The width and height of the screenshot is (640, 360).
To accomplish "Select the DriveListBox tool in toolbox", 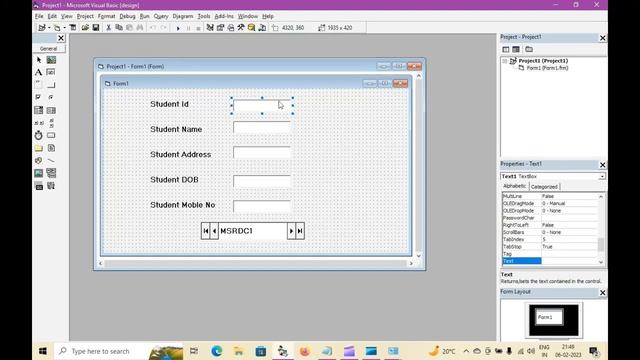I will tap(51, 135).
